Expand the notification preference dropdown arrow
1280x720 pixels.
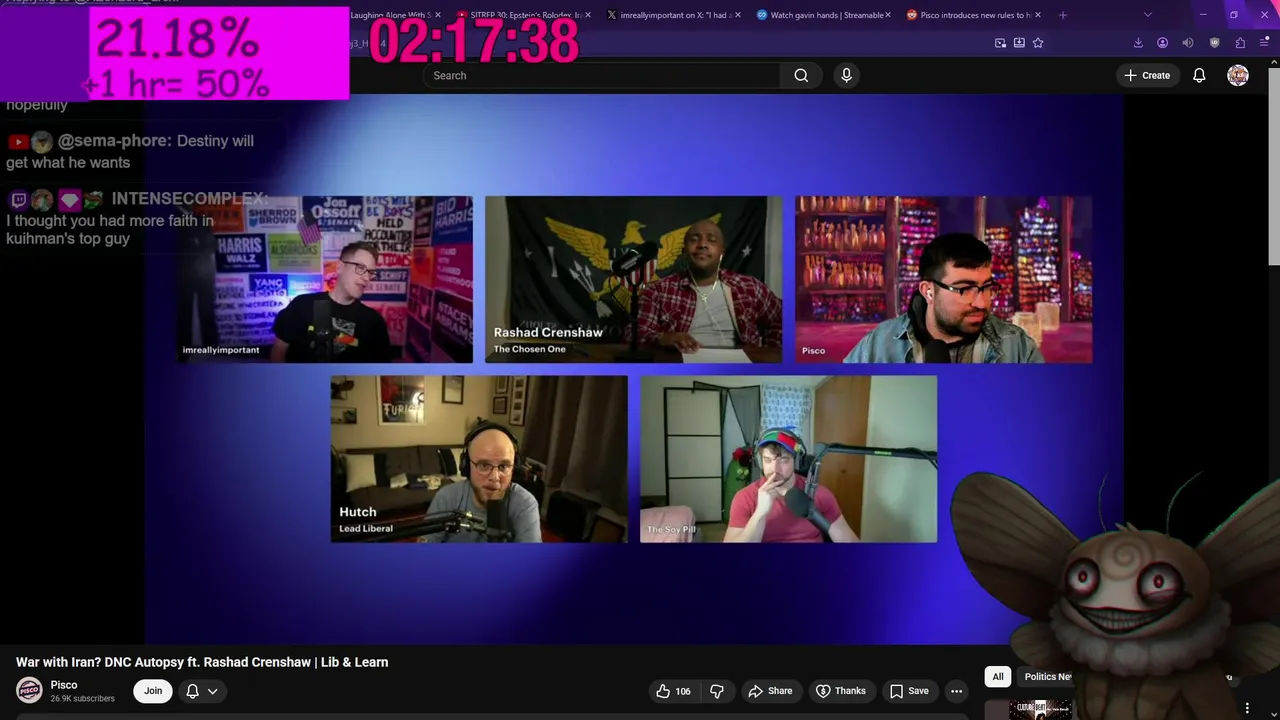click(212, 691)
